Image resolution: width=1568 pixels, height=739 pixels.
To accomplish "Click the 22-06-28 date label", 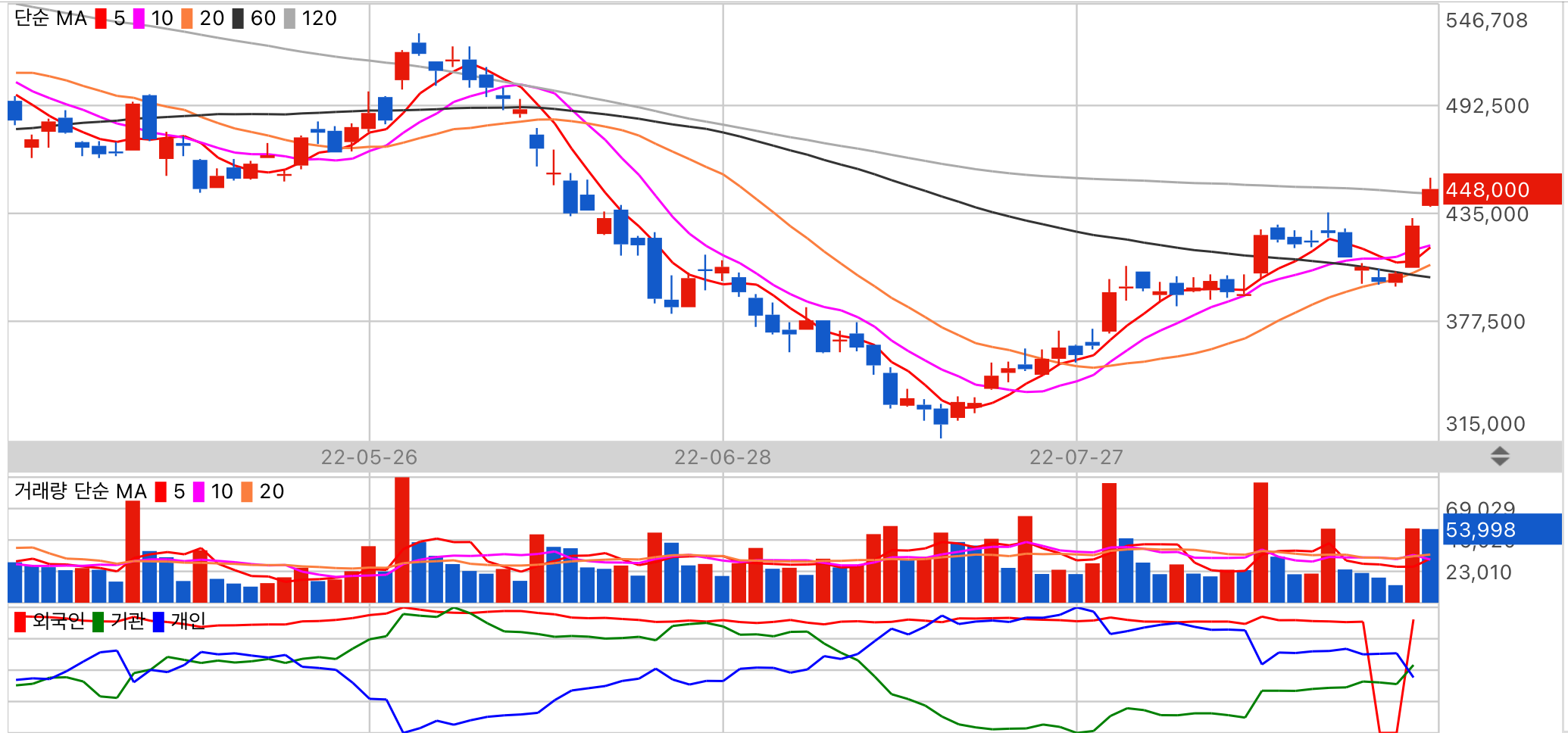I will [723, 457].
